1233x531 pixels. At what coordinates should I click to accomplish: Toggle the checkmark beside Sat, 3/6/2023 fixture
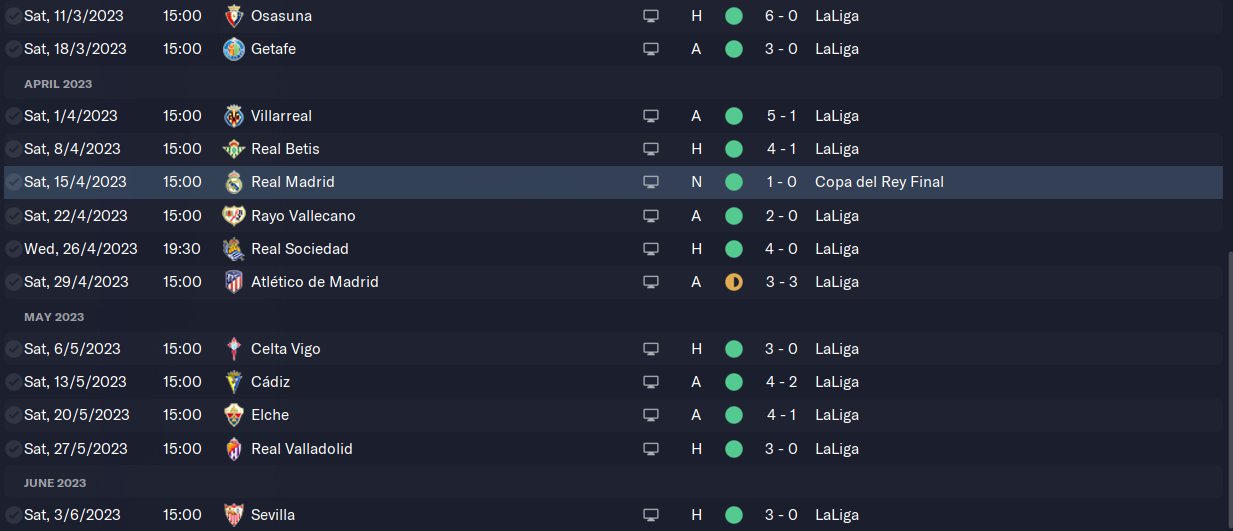pos(13,515)
